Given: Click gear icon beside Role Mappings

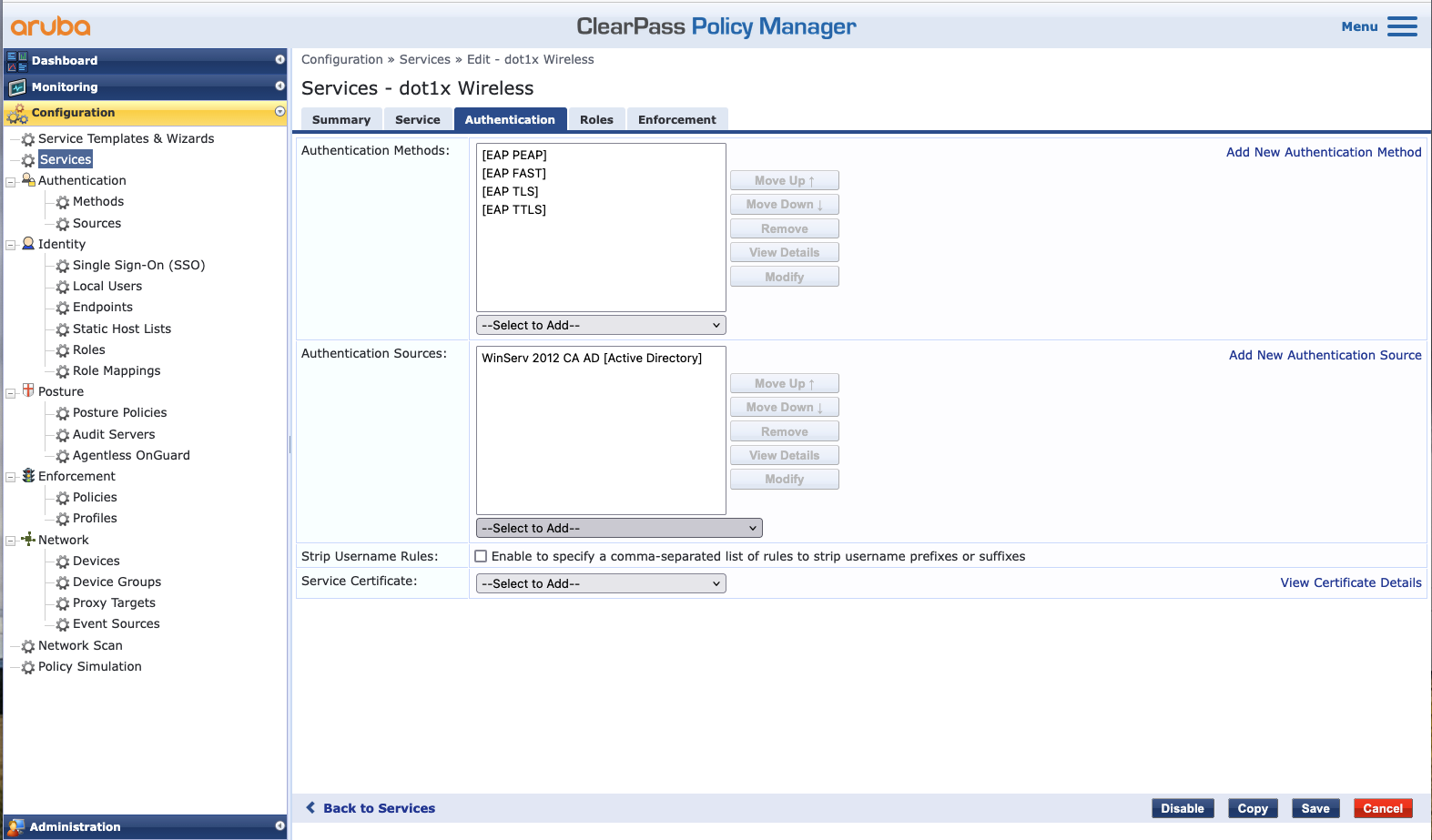Looking at the screenshot, I should coord(63,371).
